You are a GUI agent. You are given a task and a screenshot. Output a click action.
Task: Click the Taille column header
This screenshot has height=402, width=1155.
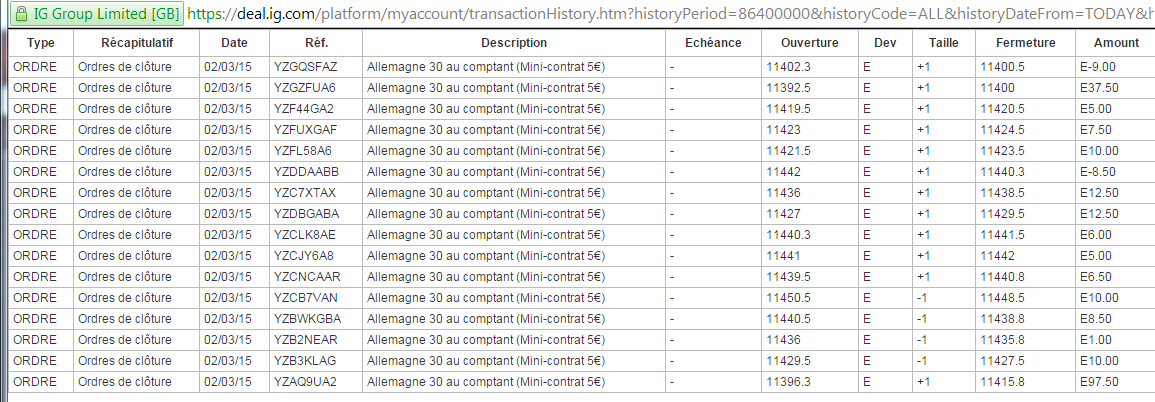[x=943, y=43]
